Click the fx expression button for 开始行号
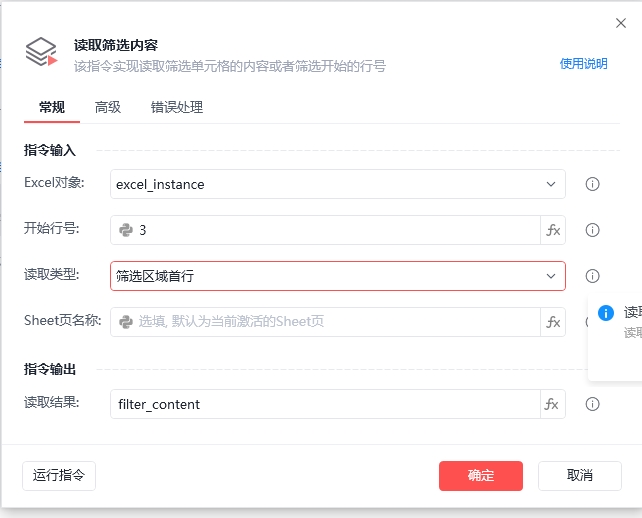The image size is (642, 518). click(553, 230)
